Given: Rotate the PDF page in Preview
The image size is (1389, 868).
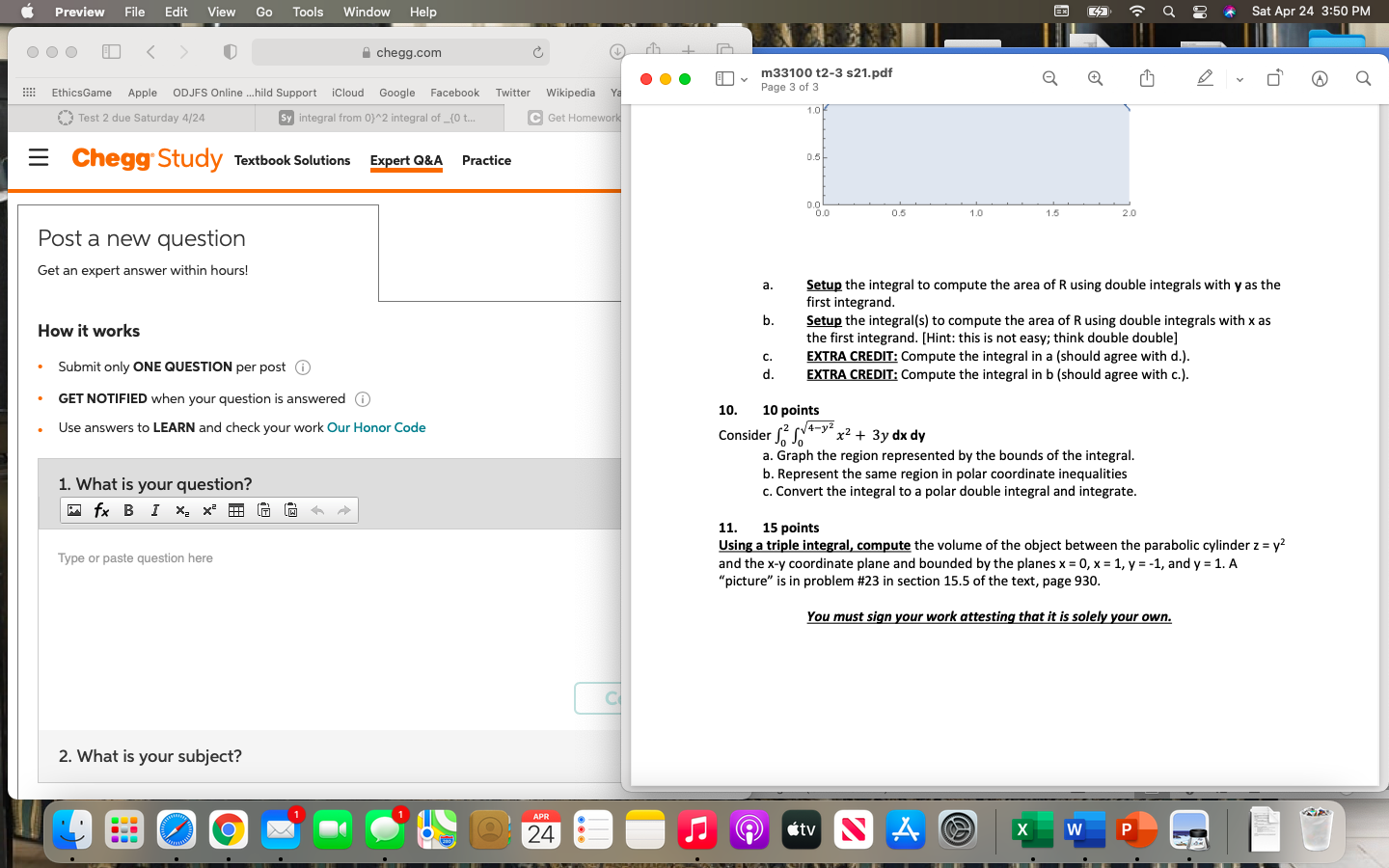Looking at the screenshot, I should point(1274,78).
